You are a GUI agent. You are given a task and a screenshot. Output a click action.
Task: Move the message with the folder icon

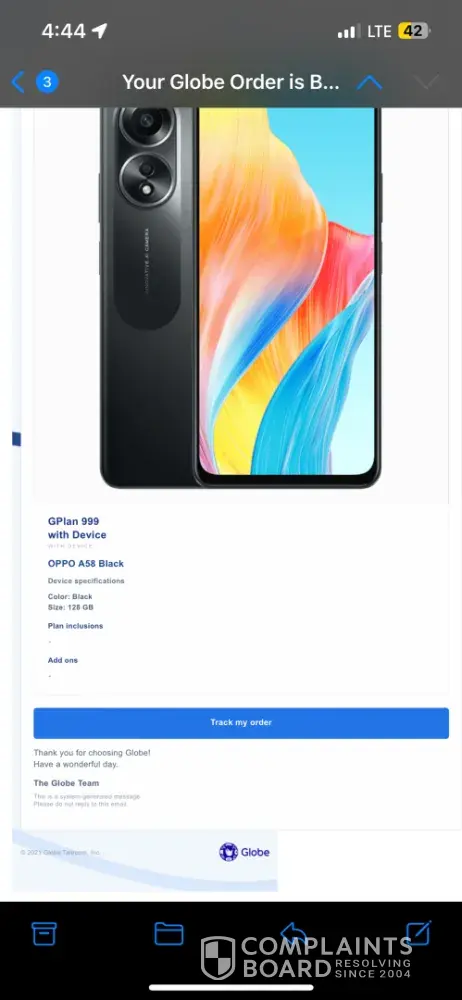(169, 934)
